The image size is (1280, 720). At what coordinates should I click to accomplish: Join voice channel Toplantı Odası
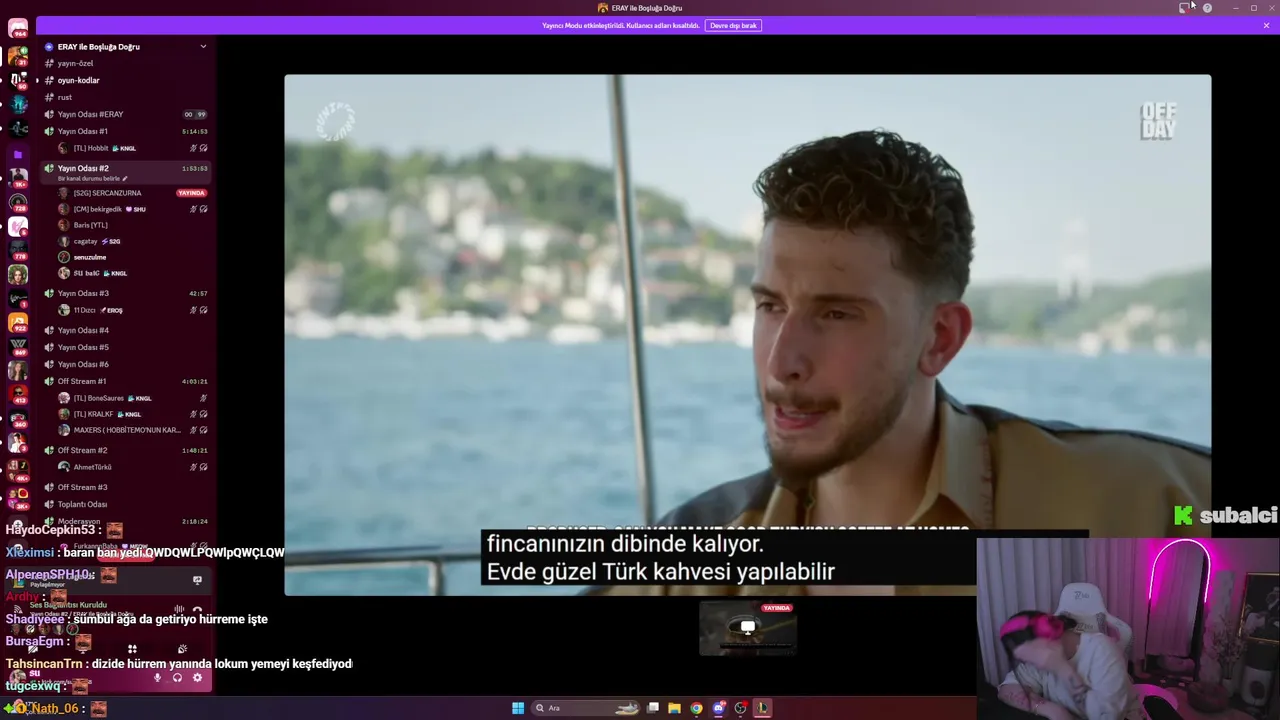click(x=125, y=504)
